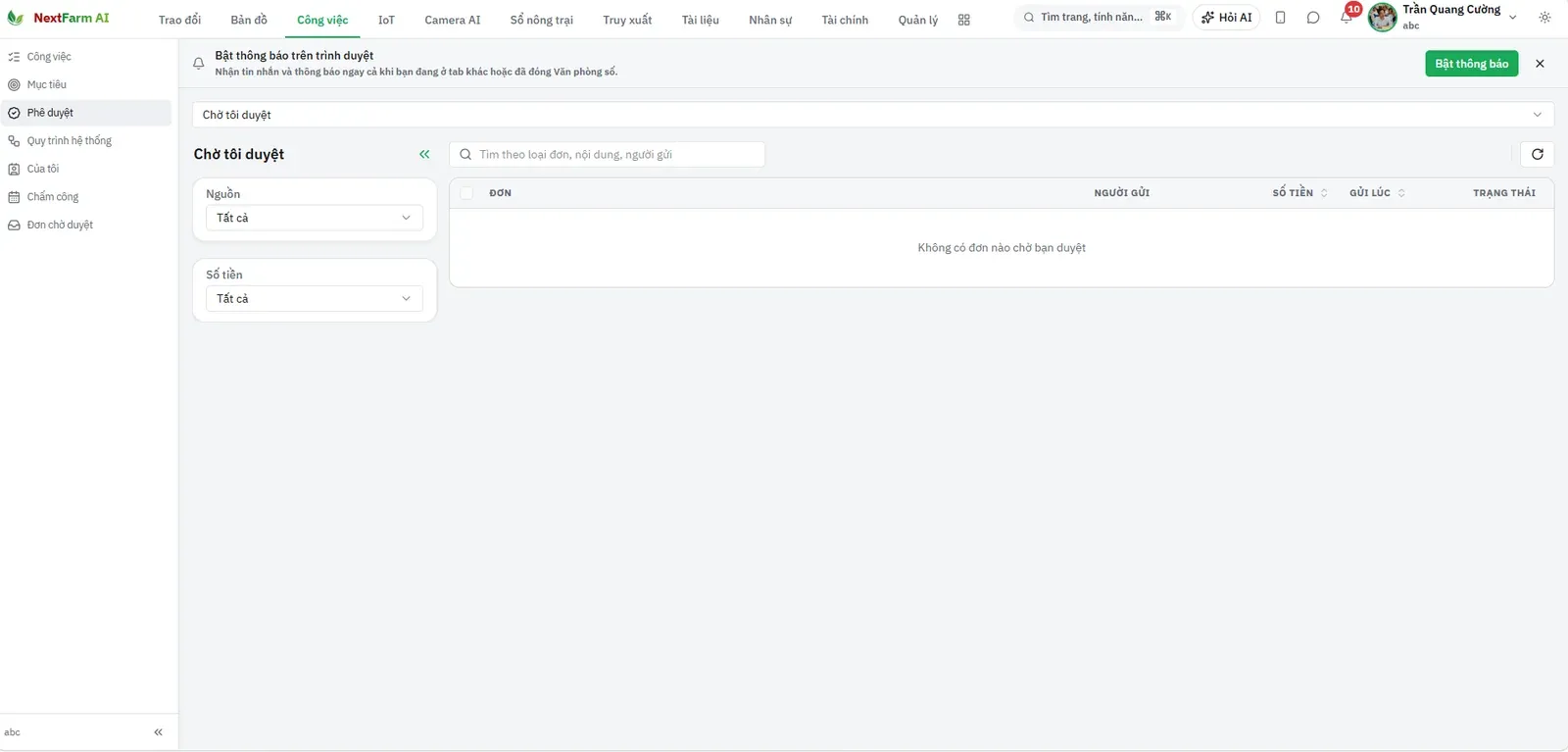
Task: Switch to the Tài chính tab
Action: click(845, 20)
